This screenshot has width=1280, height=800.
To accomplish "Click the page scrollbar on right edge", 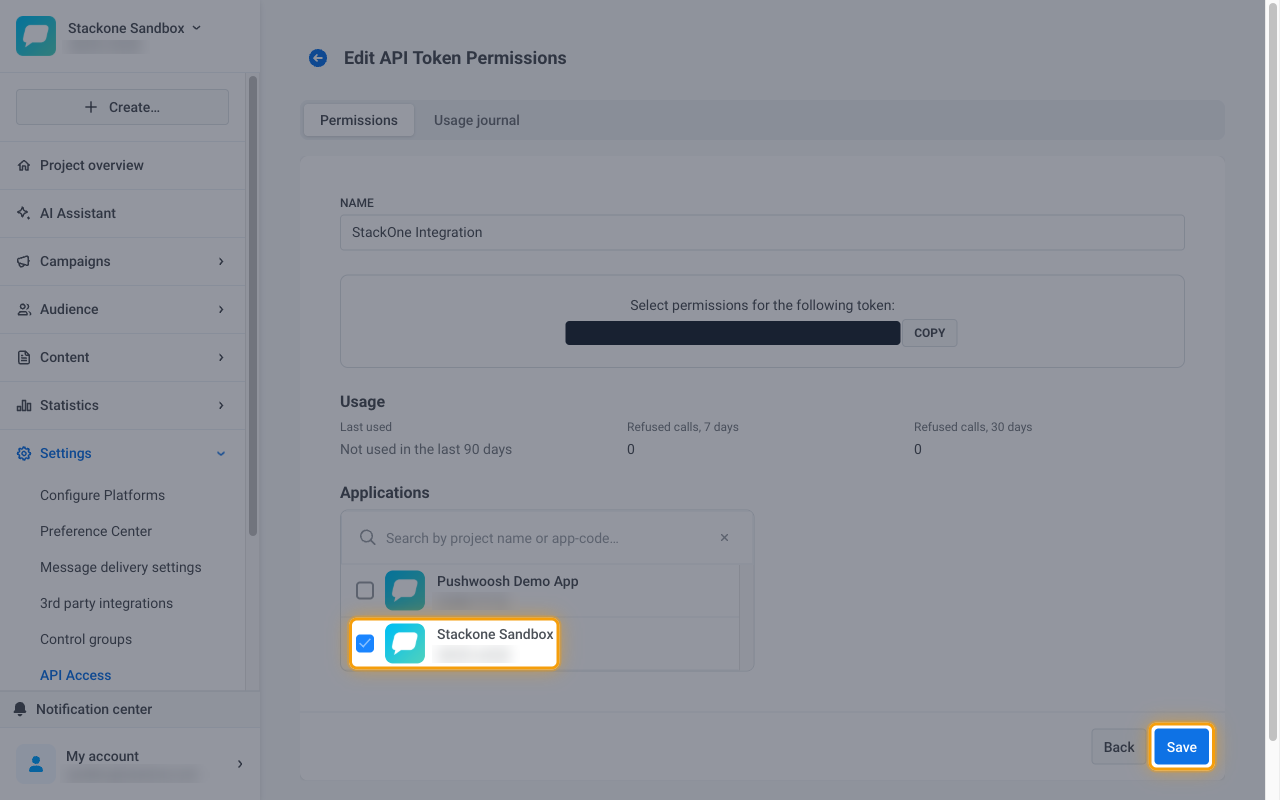I will point(1273,370).
